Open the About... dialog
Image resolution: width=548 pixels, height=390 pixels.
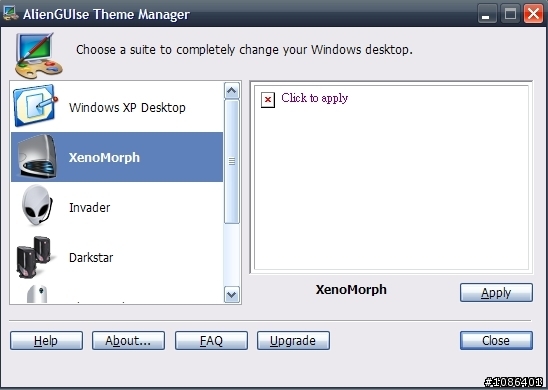tap(128, 340)
